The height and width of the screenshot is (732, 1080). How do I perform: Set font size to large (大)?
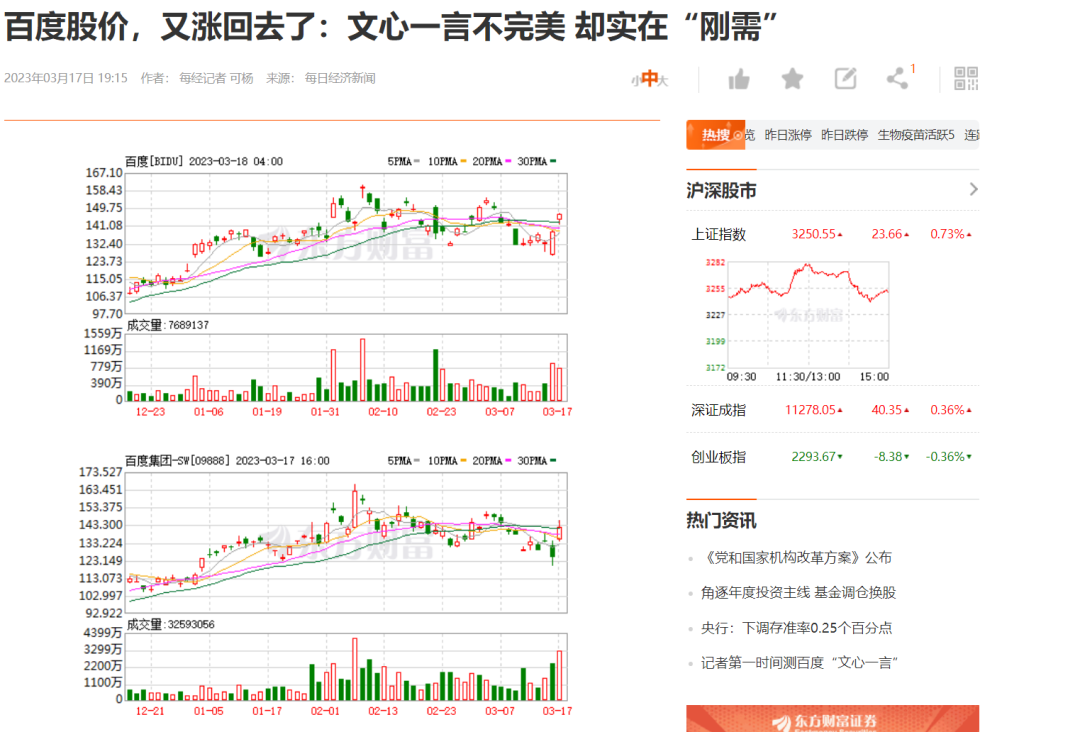point(663,81)
